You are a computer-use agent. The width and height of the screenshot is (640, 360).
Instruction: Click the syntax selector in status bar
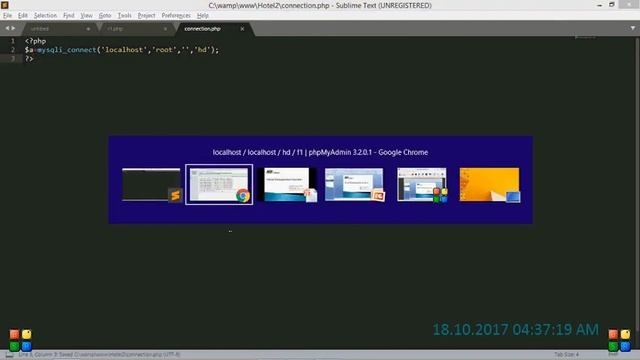pyautogui.click(x=613, y=354)
